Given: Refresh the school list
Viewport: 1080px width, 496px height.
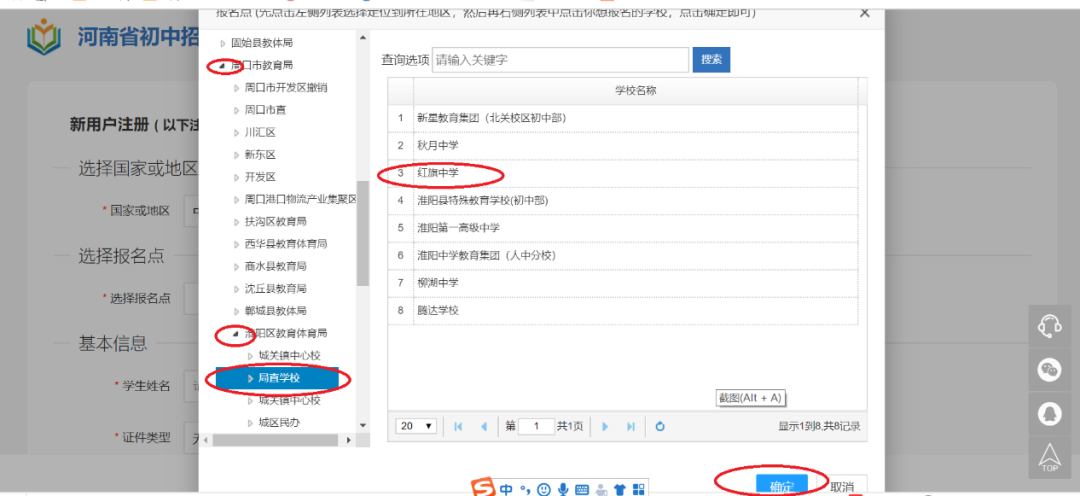Looking at the screenshot, I should point(660,426).
